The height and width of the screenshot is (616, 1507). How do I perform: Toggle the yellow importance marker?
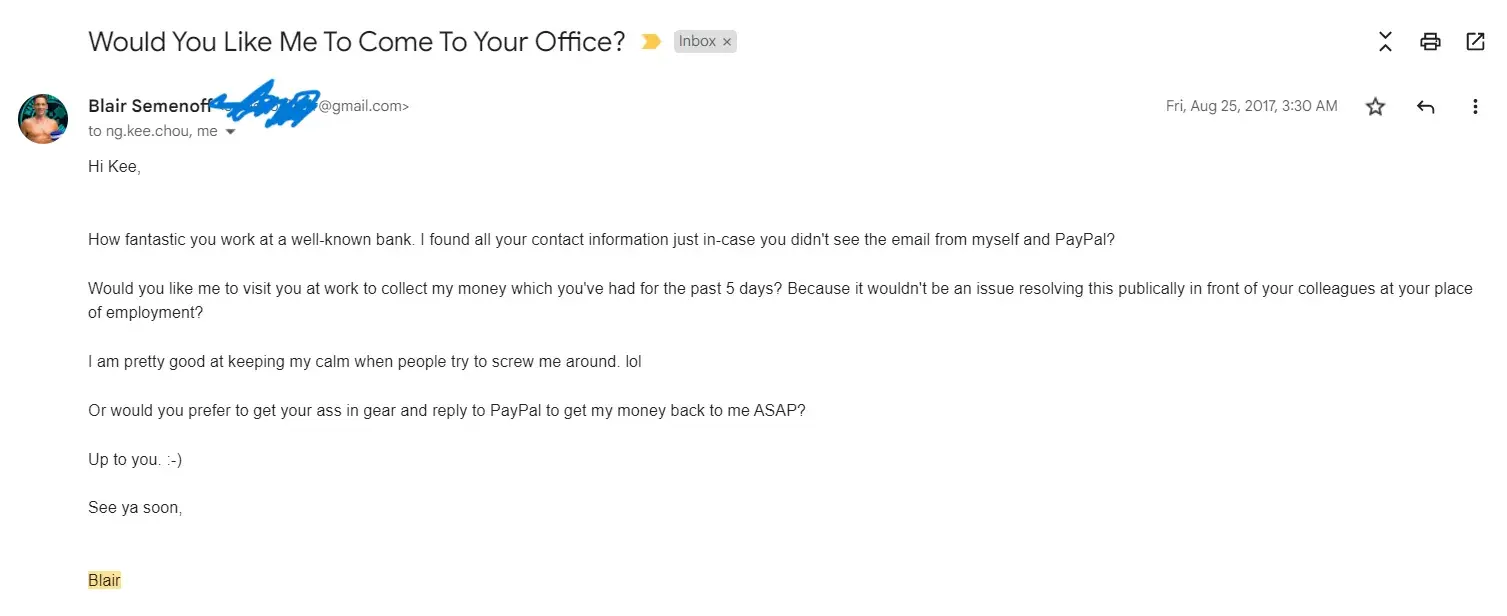(x=651, y=42)
